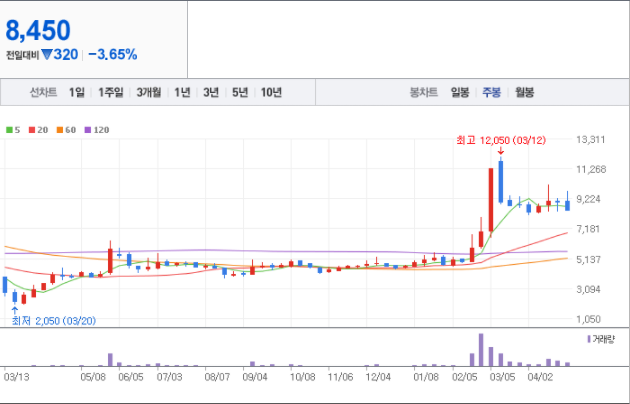Click the 10/08 date axis label
This screenshot has width=630, height=404.
[x=303, y=377]
